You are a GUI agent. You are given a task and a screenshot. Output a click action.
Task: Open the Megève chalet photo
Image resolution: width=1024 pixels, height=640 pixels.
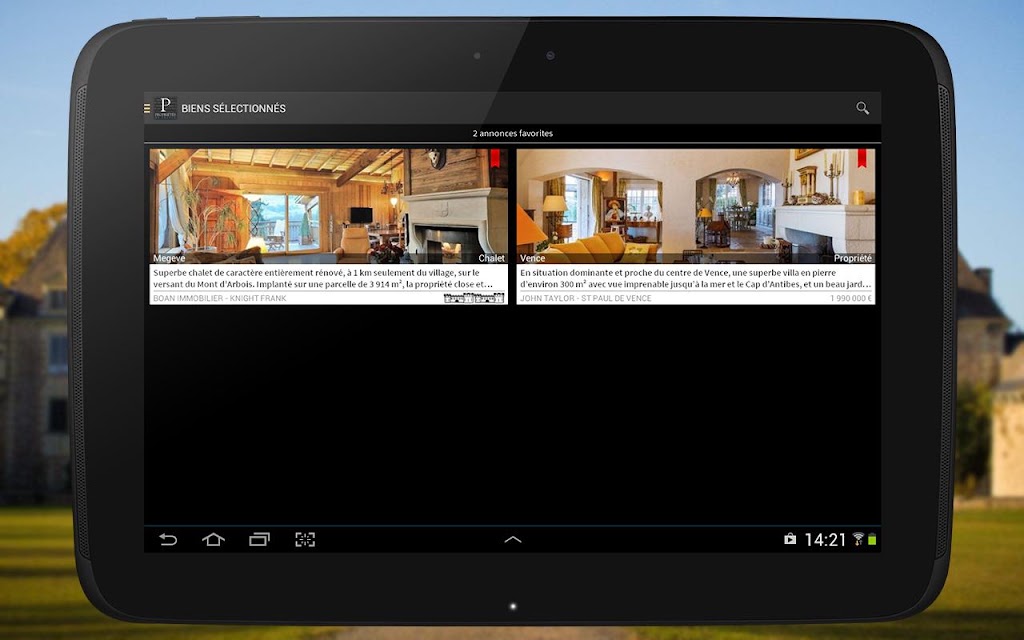pos(328,206)
